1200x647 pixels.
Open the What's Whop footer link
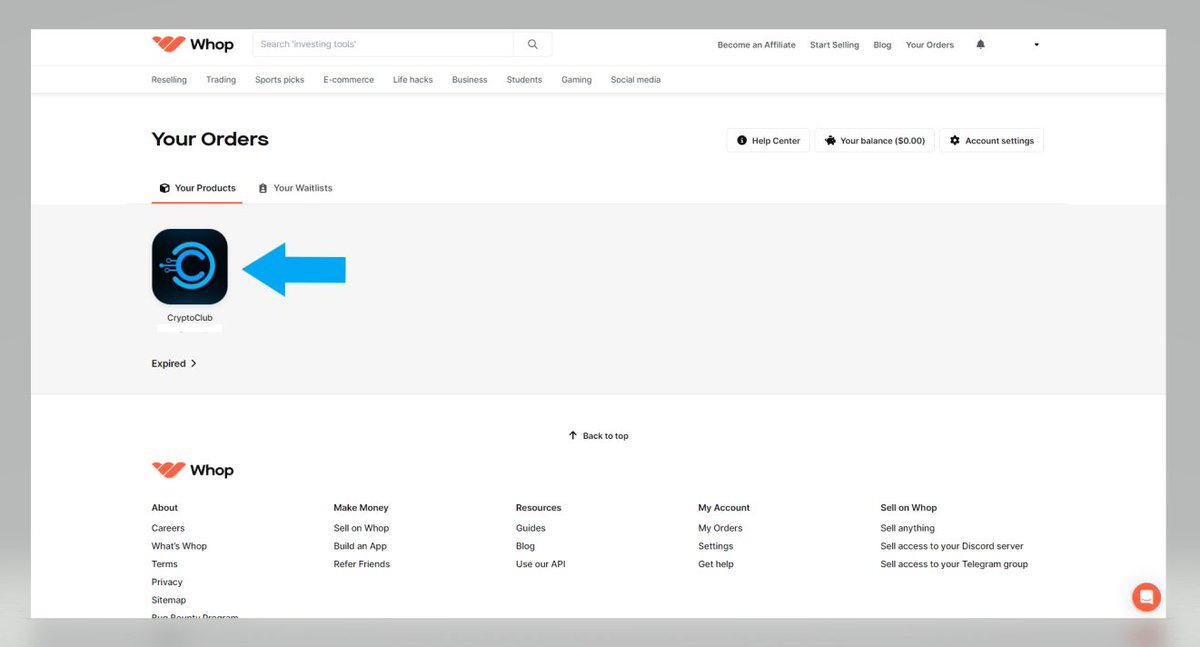point(179,546)
